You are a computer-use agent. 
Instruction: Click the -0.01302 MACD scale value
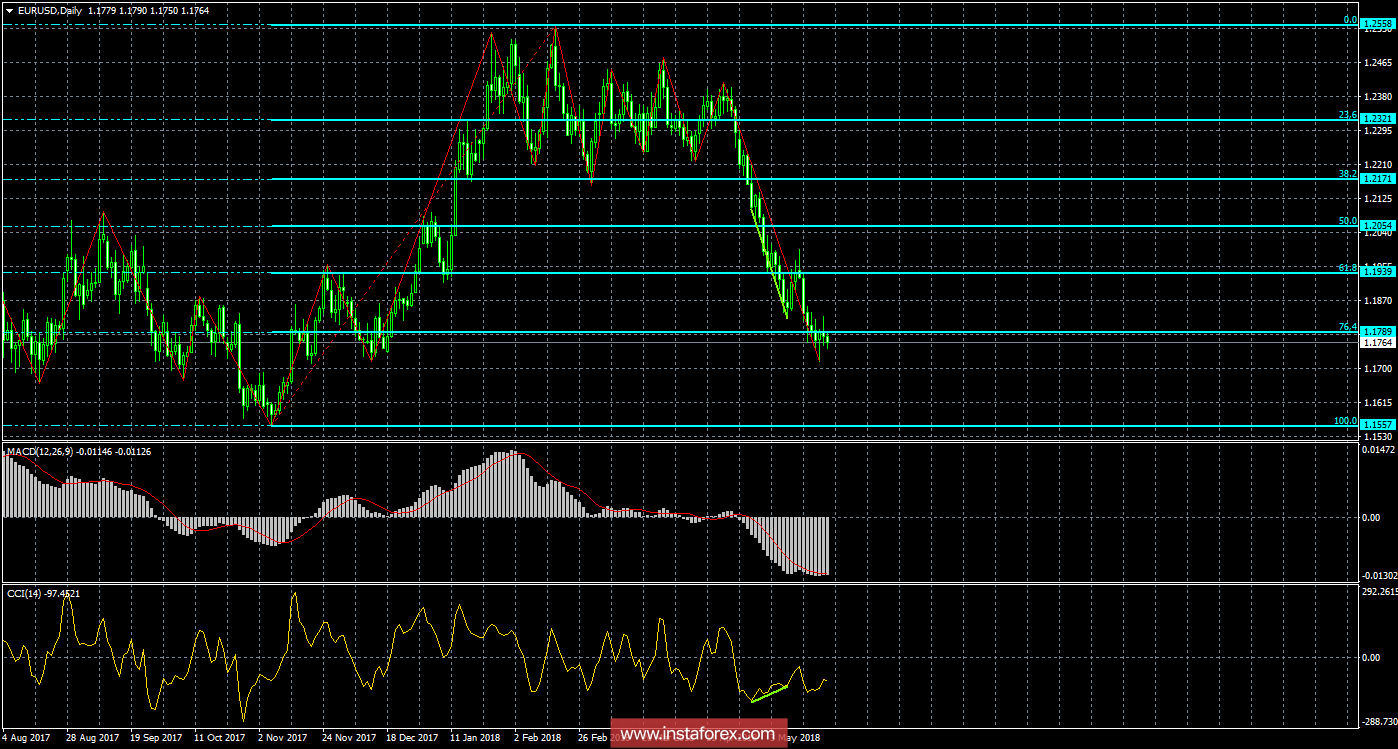point(1378,574)
